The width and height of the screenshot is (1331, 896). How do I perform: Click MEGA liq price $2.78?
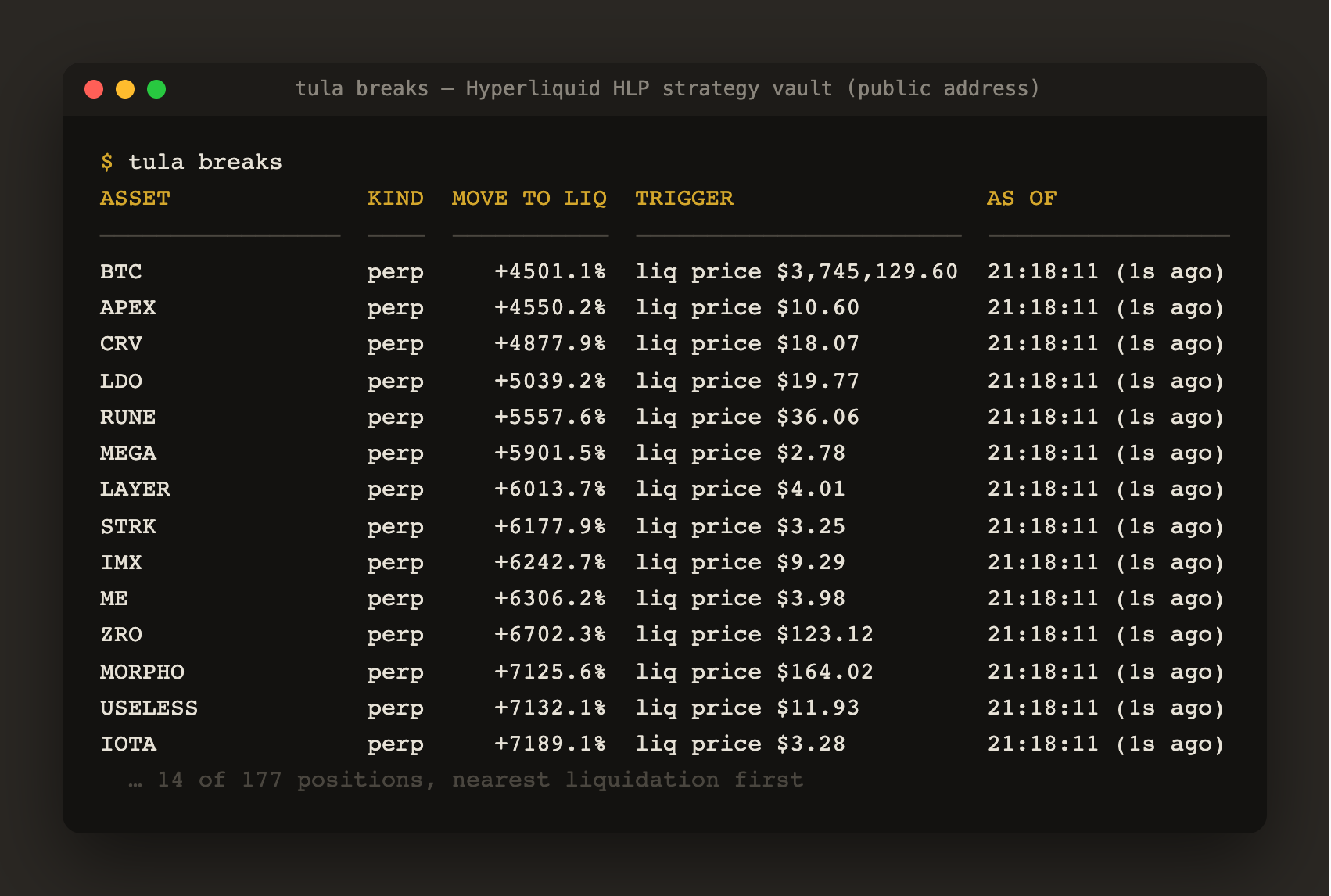[741, 453]
